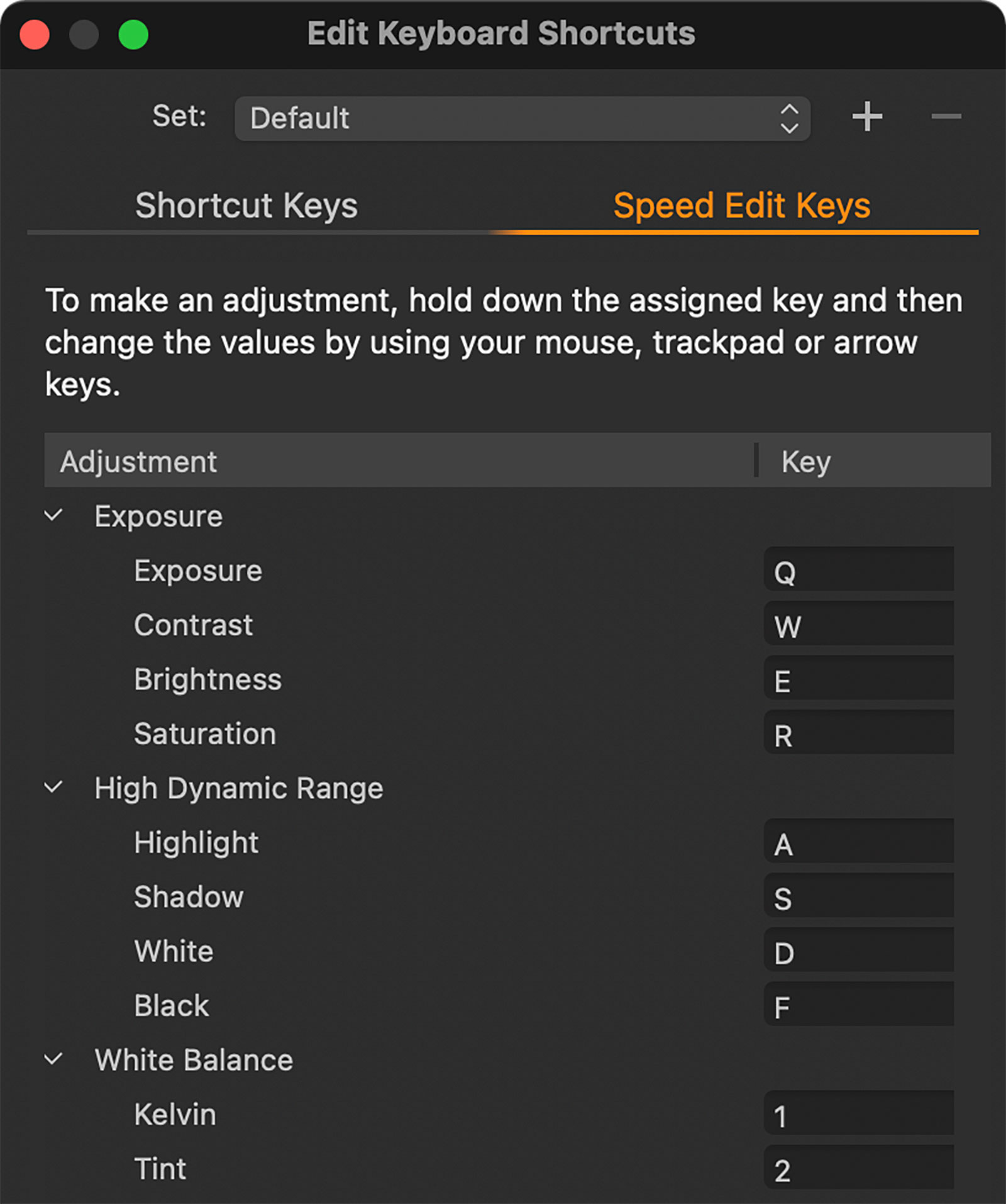Open the Set dropdown showing Default
Viewport: 1006px width, 1204px height.
pos(522,118)
